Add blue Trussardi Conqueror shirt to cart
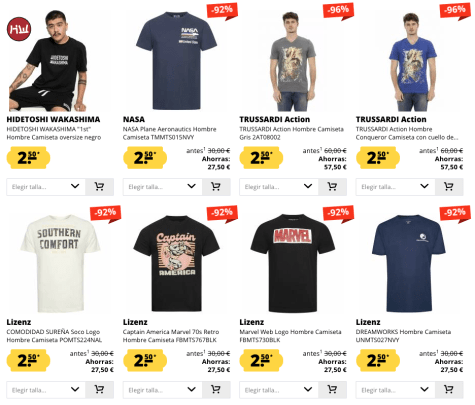The height and width of the screenshot is (405, 475). [449, 187]
